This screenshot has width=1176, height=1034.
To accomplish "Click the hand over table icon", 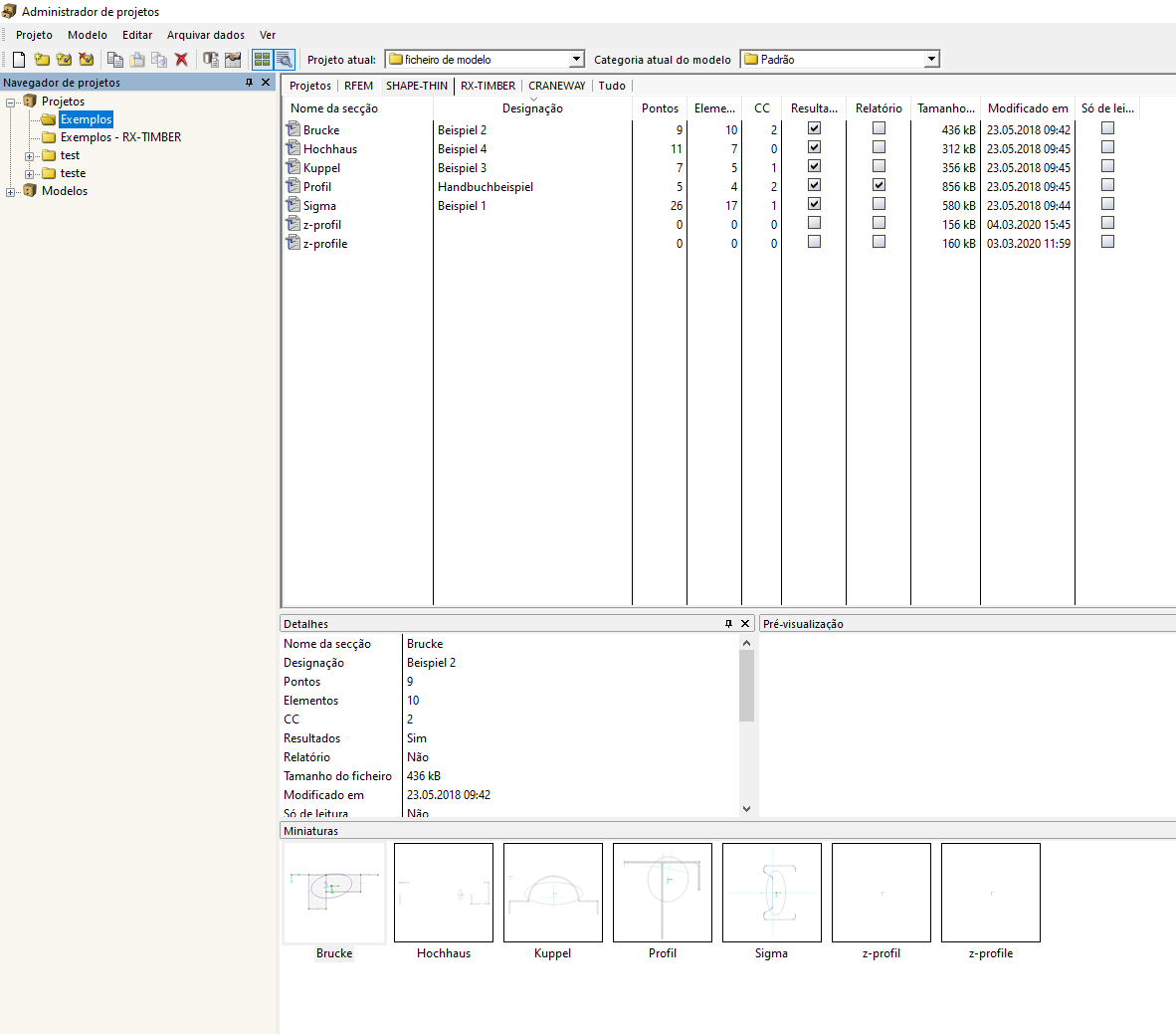I will tap(233, 60).
